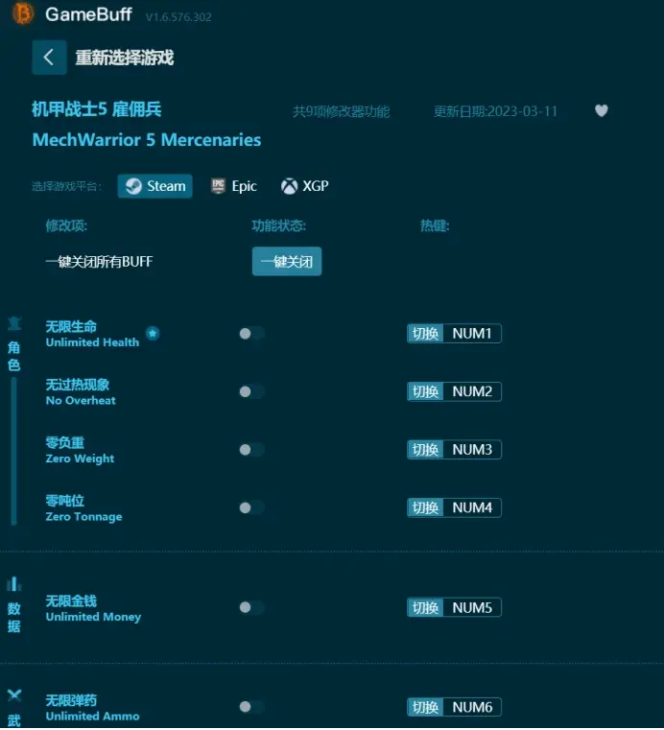This screenshot has height=730, width=664.
Task: Click 重新选择游戏 to reselect game
Action: pos(124,58)
